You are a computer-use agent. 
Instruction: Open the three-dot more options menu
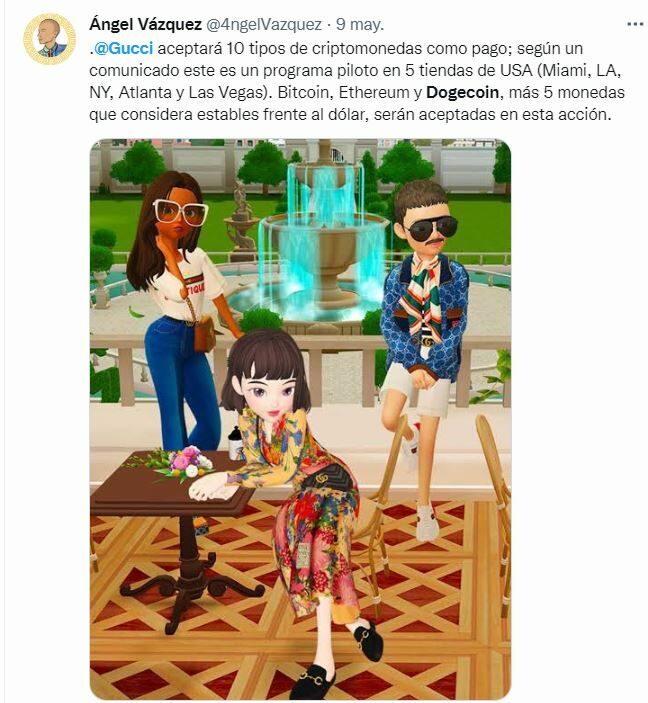(x=635, y=24)
